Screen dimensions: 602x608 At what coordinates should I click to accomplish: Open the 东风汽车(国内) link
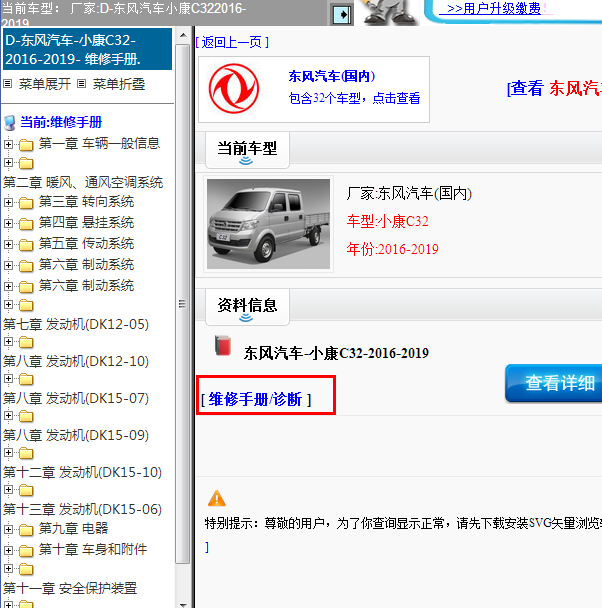(x=331, y=76)
